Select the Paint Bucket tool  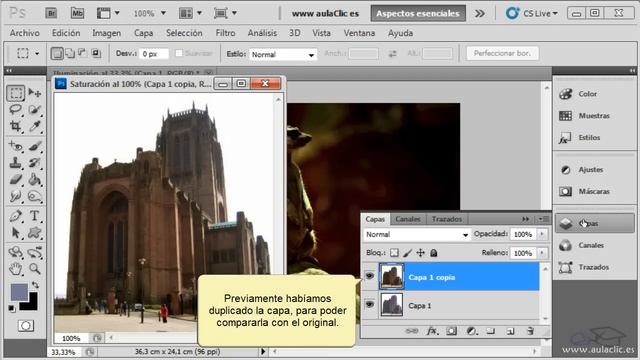click(x=35, y=179)
